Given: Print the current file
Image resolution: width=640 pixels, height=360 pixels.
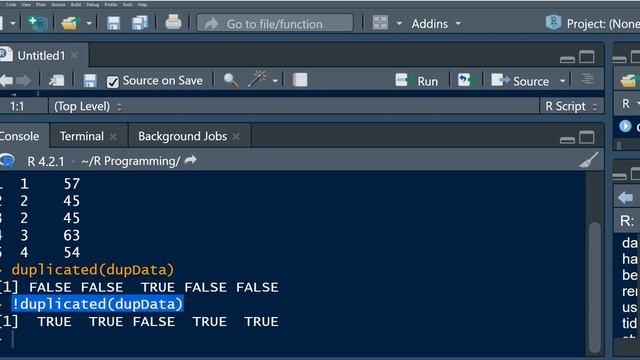Looking at the screenshot, I should [x=173, y=22].
